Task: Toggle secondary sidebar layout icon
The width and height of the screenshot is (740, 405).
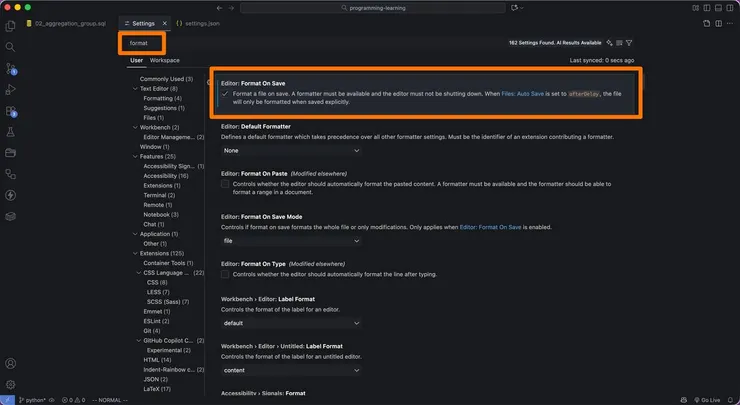Action: tap(730, 8)
